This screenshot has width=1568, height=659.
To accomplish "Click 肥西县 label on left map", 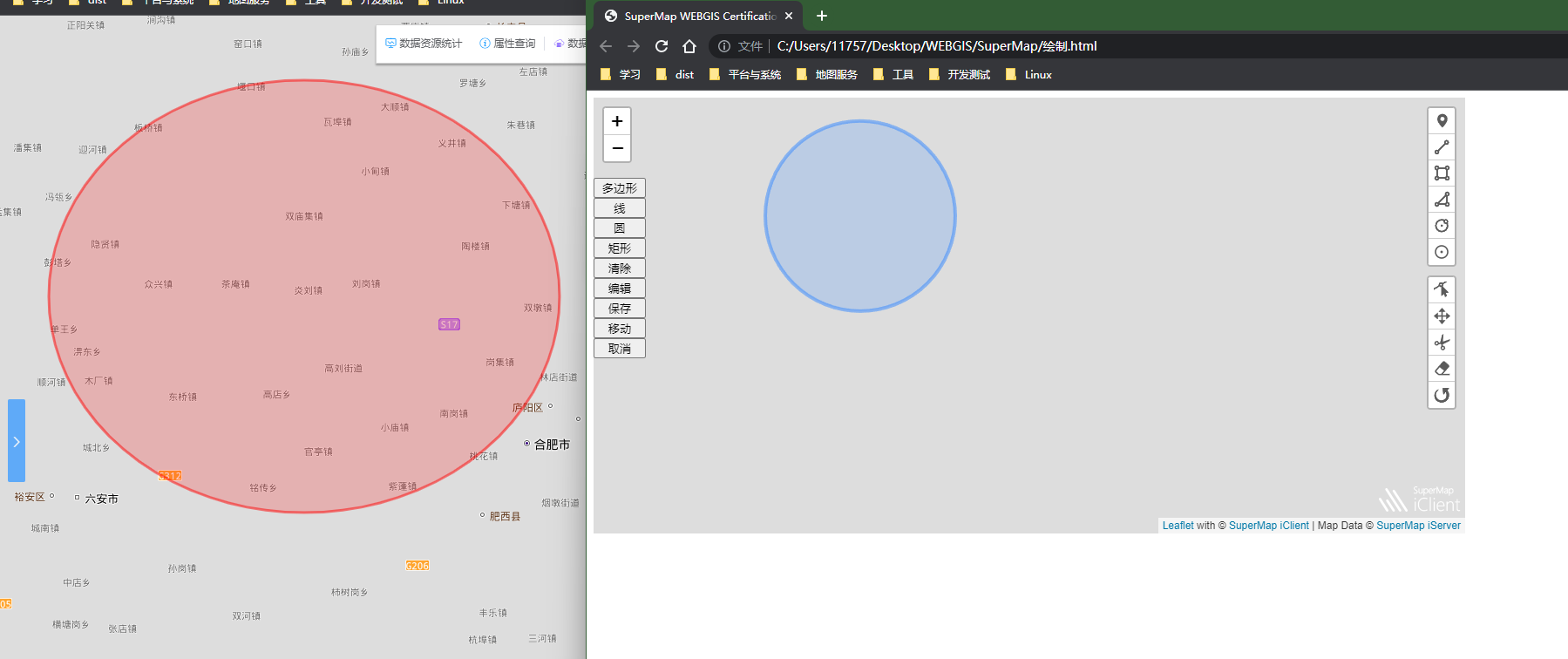I will point(505,517).
